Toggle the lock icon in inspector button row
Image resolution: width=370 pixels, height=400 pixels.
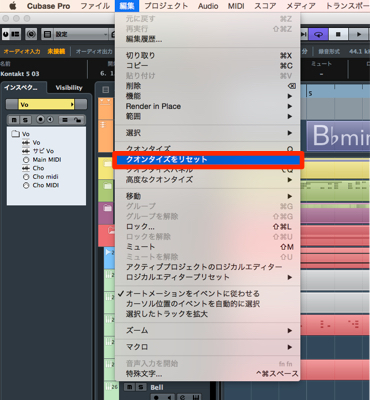77,120
